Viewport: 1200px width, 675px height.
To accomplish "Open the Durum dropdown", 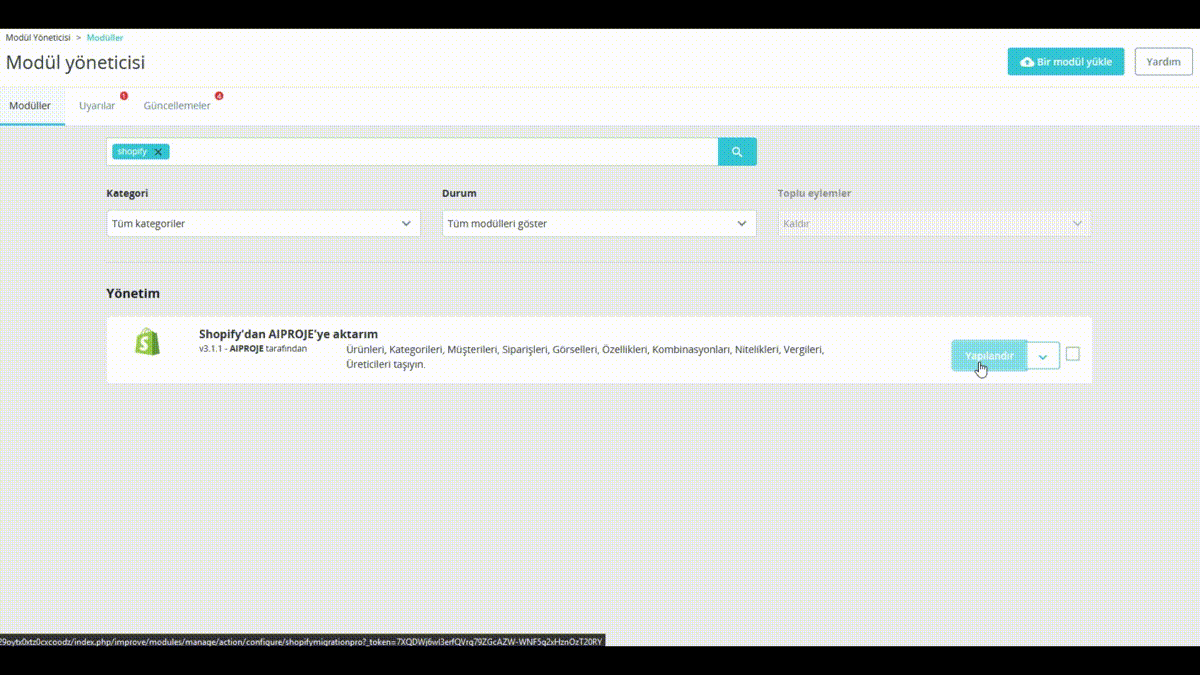I will [599, 223].
